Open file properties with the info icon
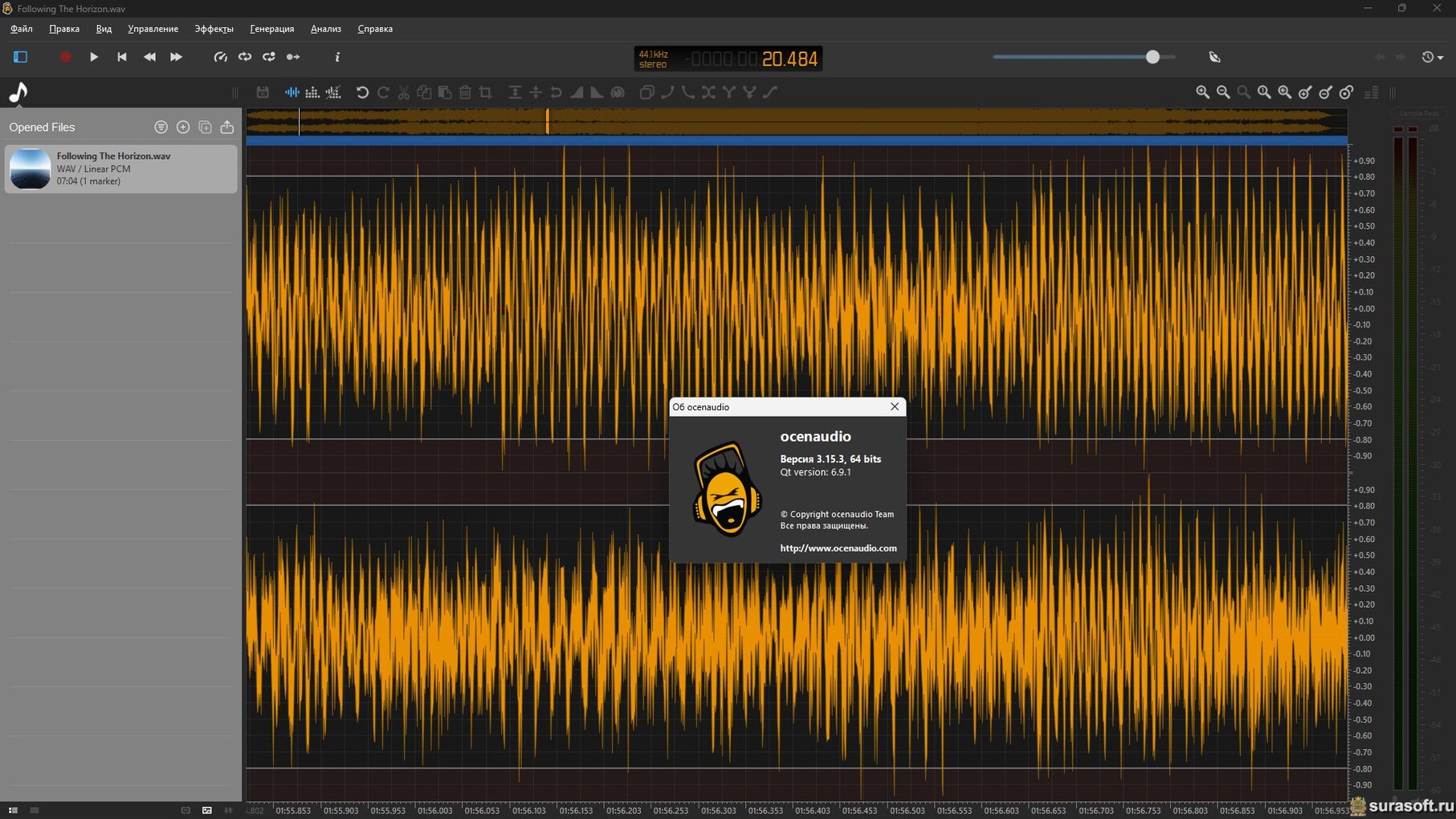This screenshot has height=819, width=1456. (x=337, y=57)
